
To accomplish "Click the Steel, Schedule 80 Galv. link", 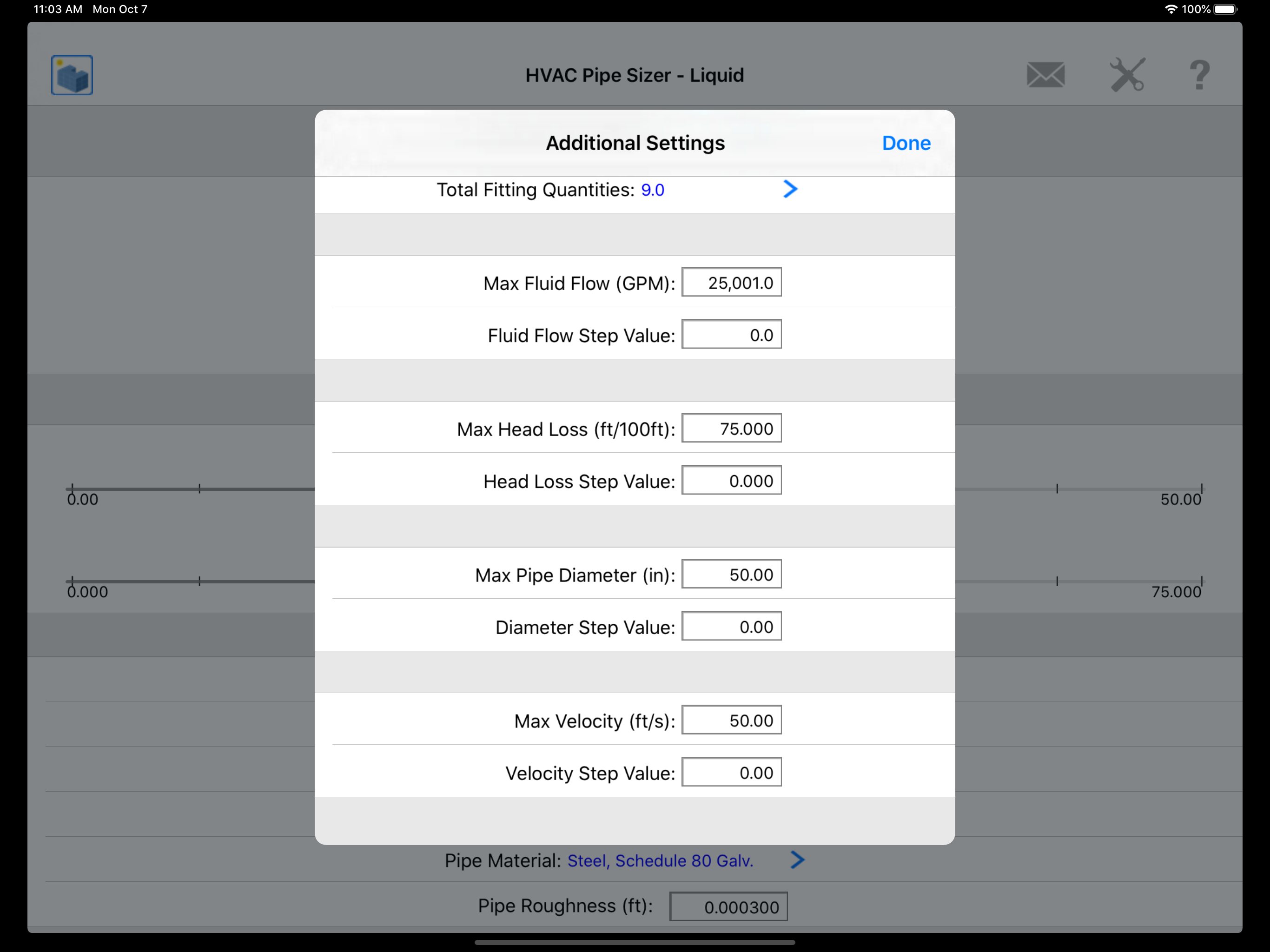I will point(660,861).
